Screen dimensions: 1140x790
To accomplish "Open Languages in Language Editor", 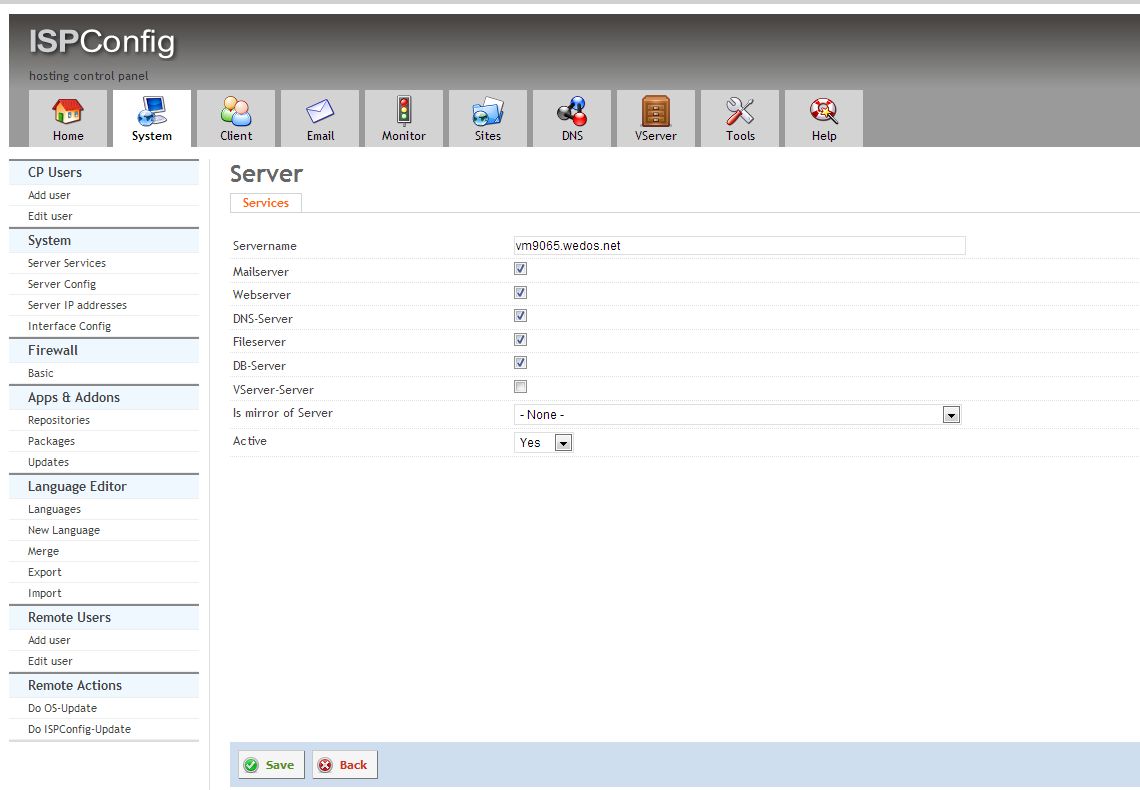I will point(54,509).
